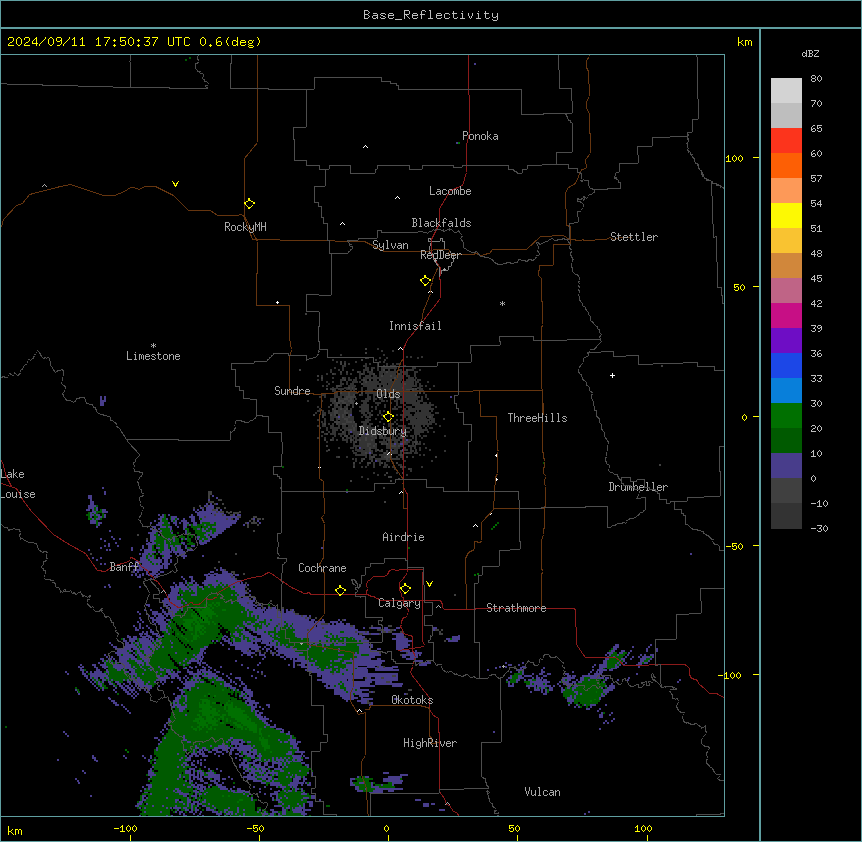Click the white plus marker east of ThreeHills
This screenshot has width=862, height=842.
click(612, 375)
